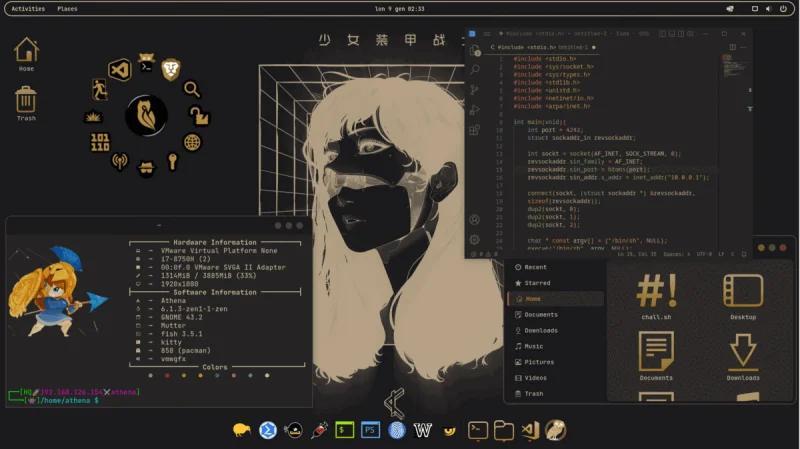
Task: Click the magnifying glass icon in the radial menu
Action: point(192,89)
